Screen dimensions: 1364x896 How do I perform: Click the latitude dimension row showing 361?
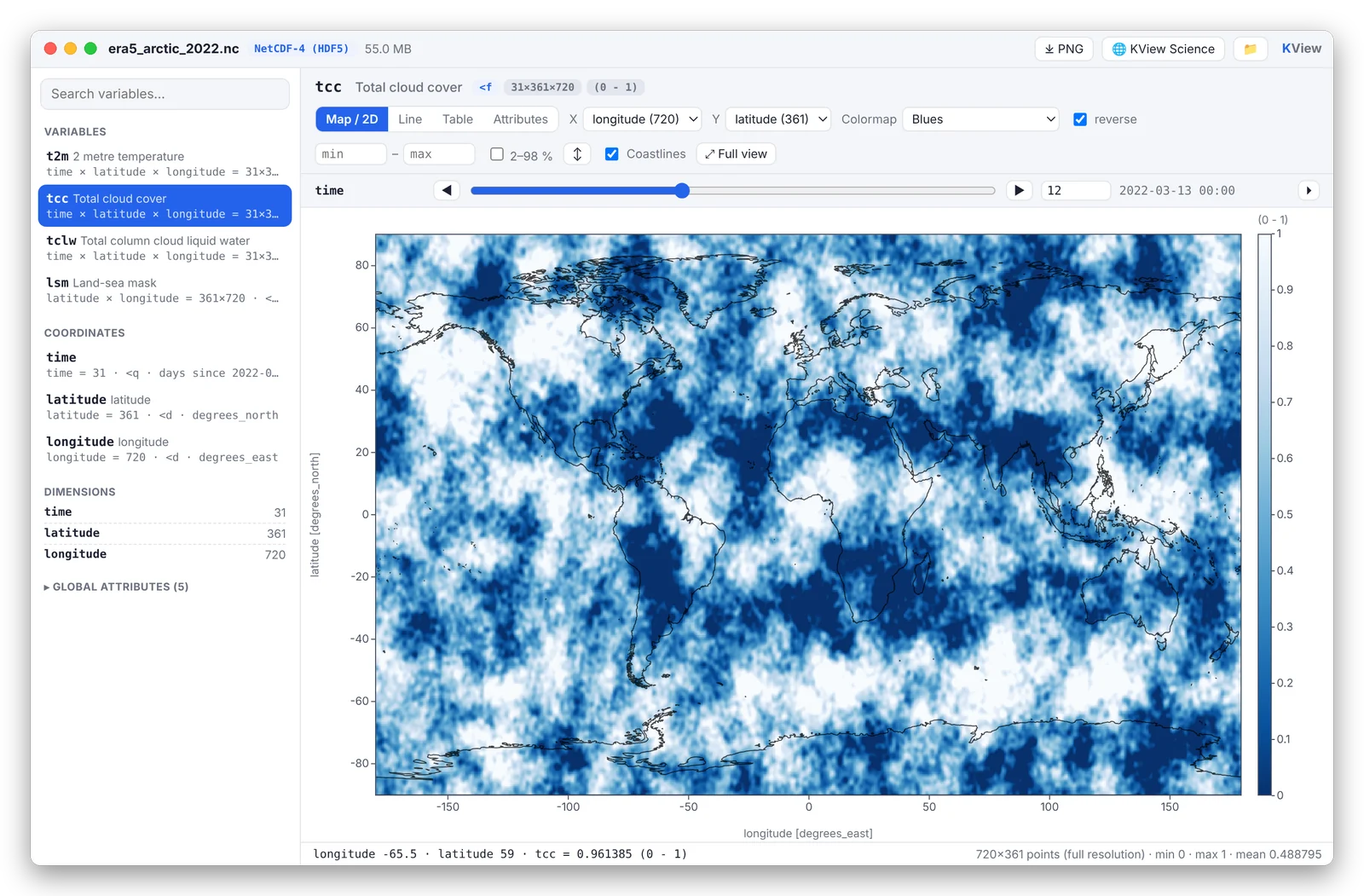pos(165,533)
